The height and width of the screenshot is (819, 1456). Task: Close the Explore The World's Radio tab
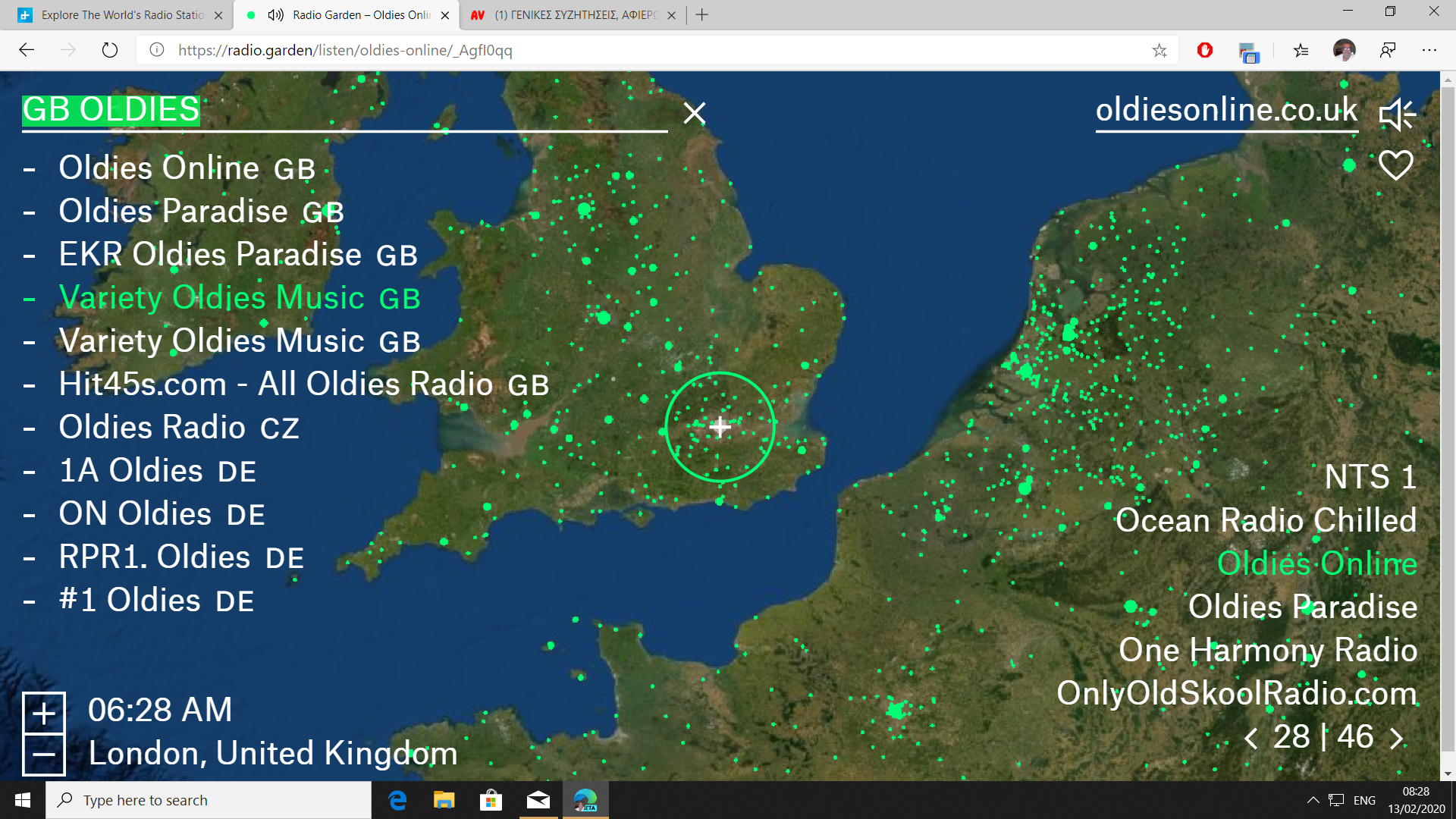click(x=218, y=15)
